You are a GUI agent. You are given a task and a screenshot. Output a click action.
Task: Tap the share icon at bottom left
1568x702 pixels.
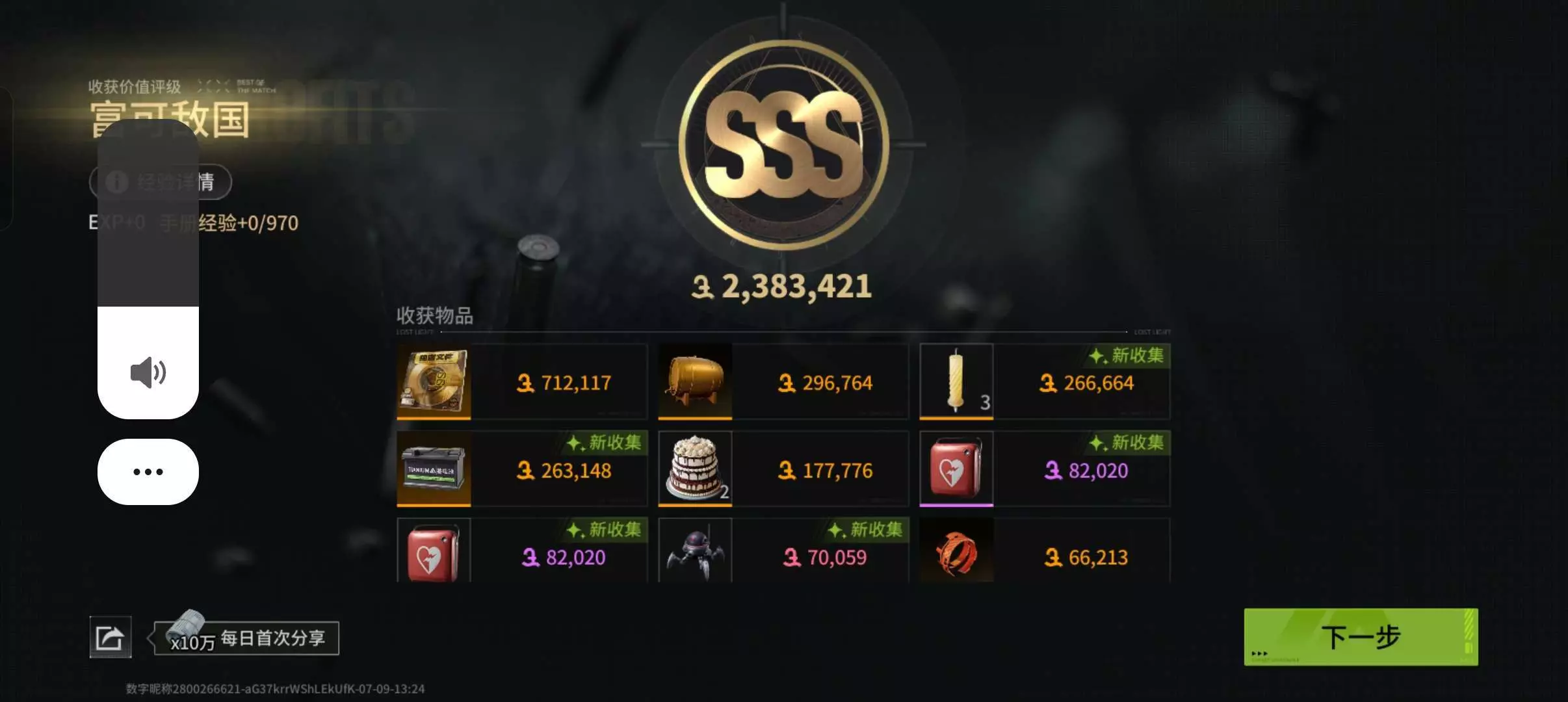(x=110, y=637)
